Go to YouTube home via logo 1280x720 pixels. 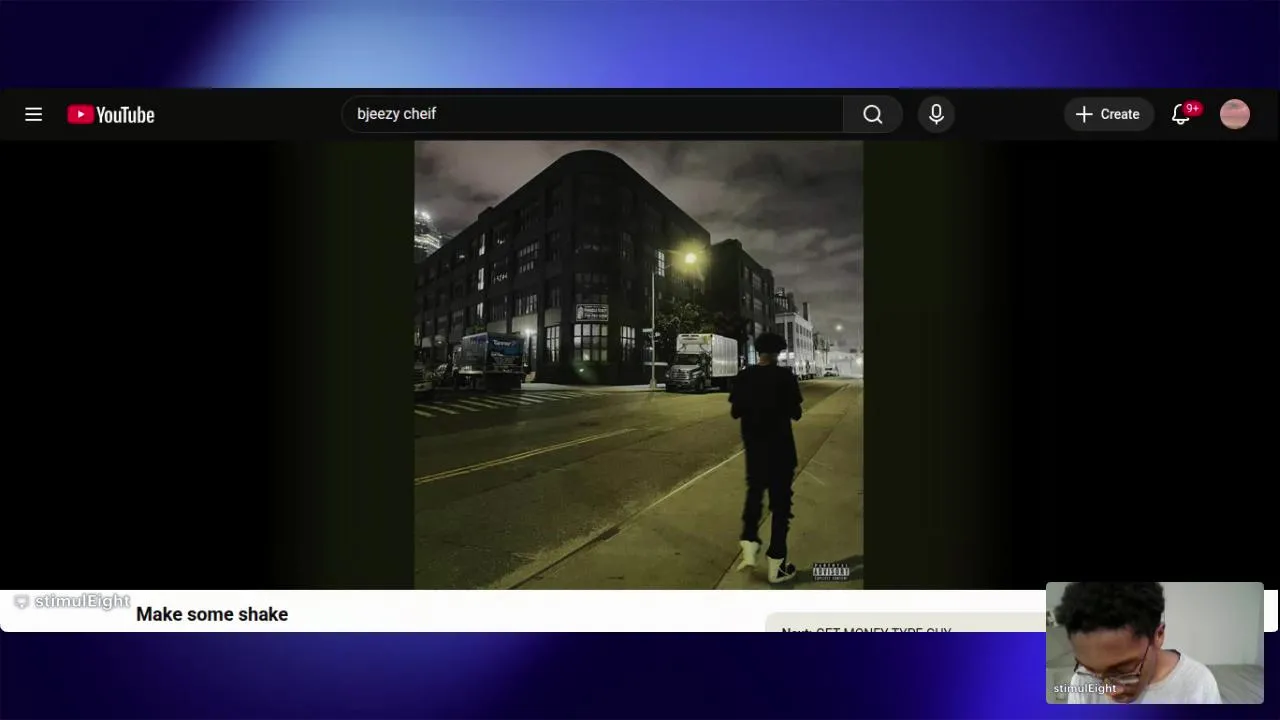(111, 115)
